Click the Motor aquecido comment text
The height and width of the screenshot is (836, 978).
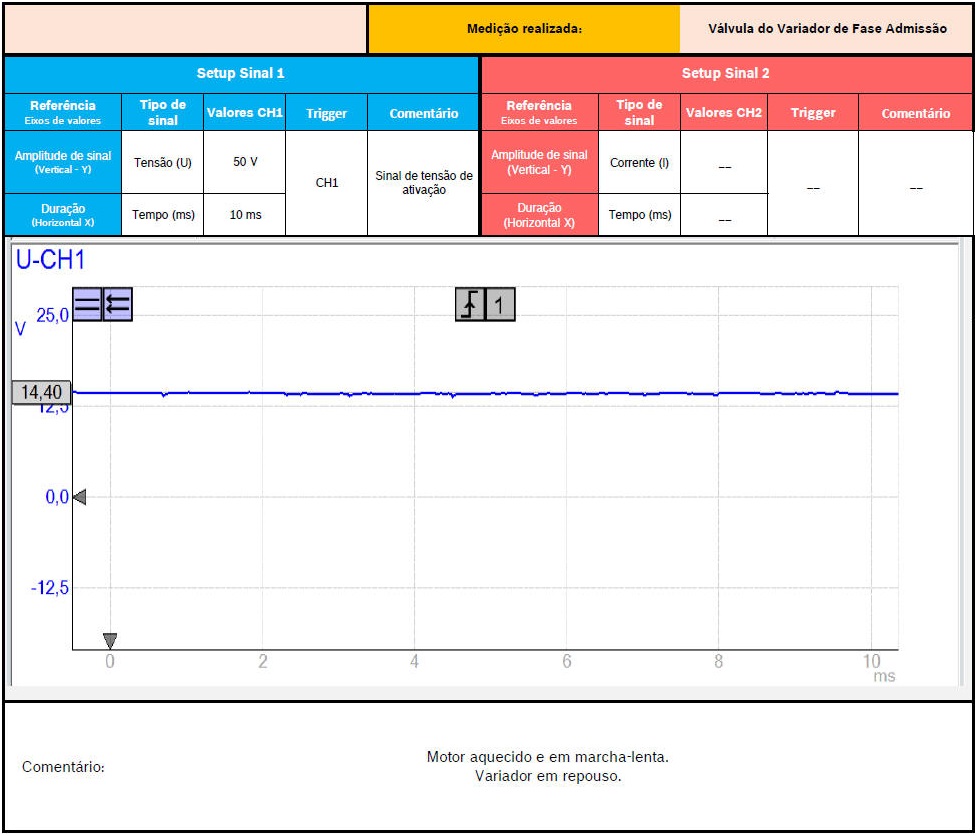point(547,757)
